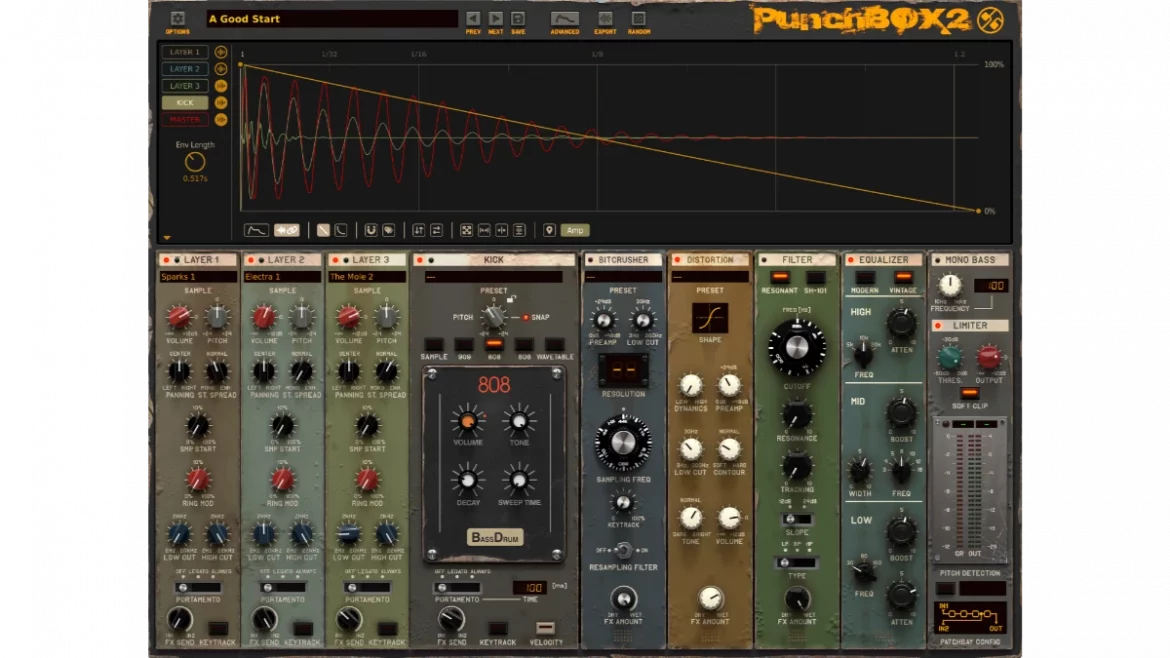This screenshot has width=1170, height=658.
Task: Click the Filter Slope slider switch
Action: pos(797,519)
